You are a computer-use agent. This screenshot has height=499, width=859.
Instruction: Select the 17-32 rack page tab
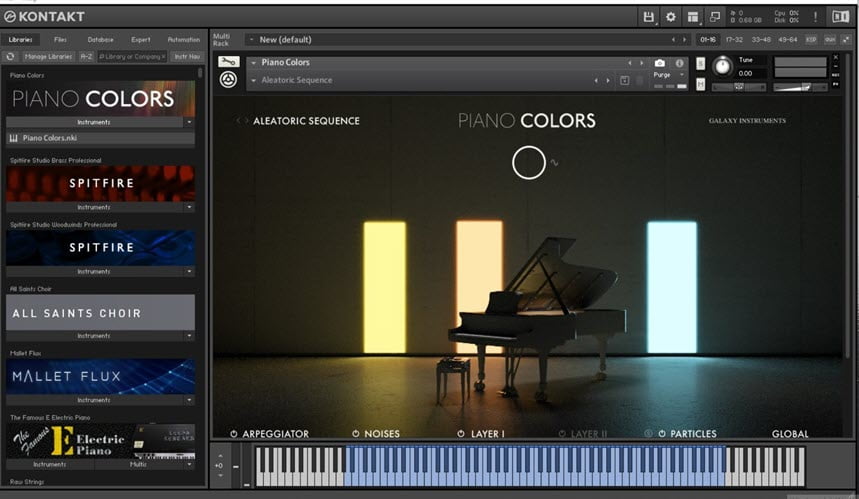[734, 39]
